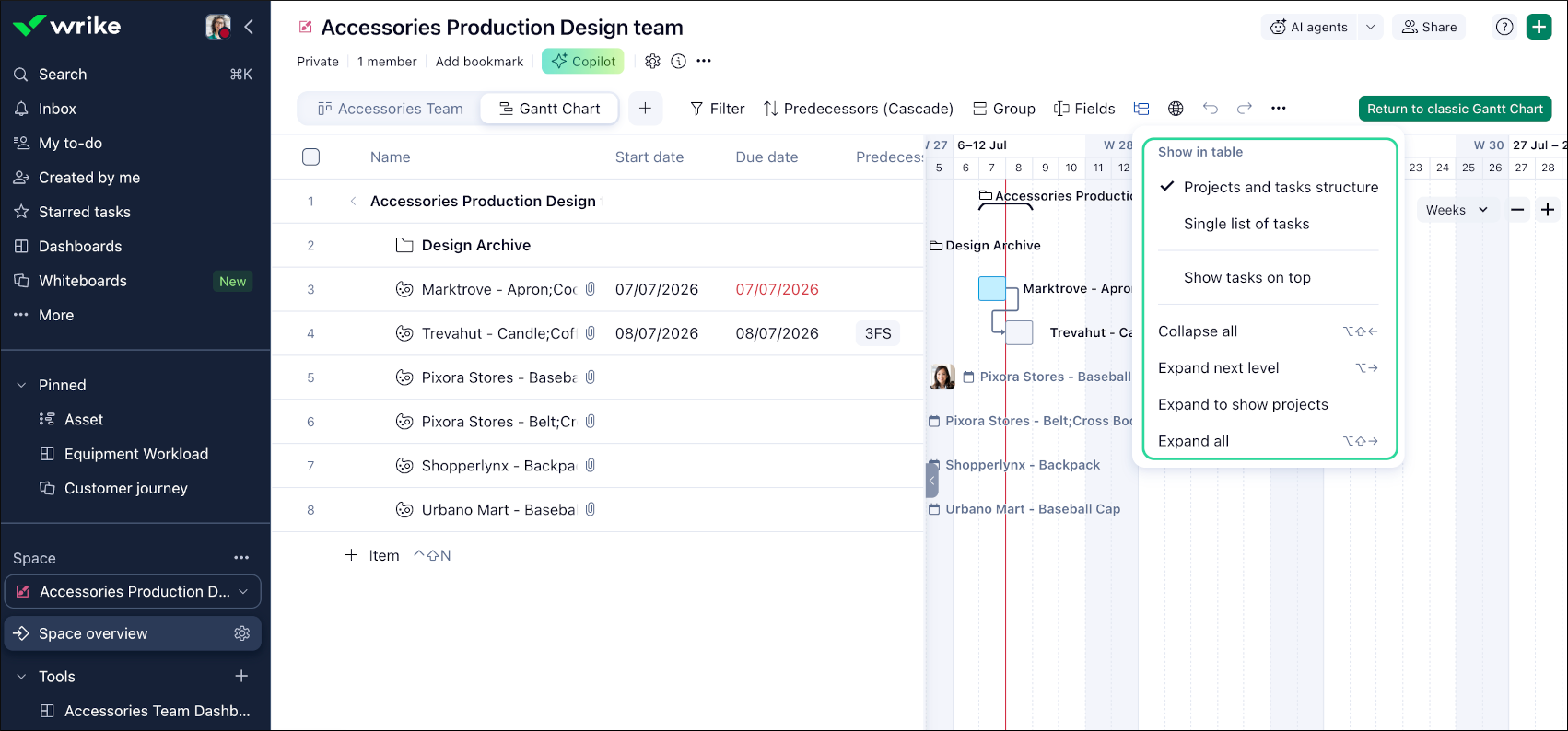Click the undo arrow
Viewport: 1568px width, 731px height.
click(x=1211, y=109)
